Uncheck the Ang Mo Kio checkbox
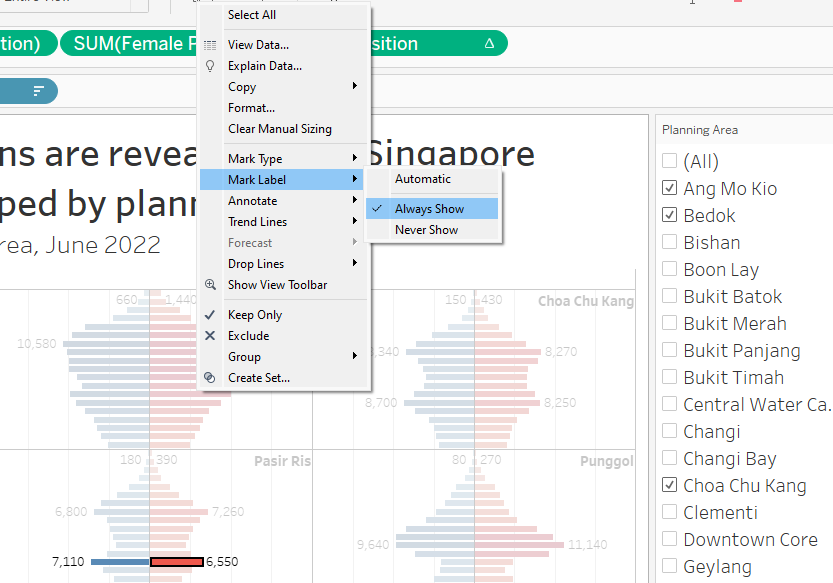This screenshot has width=833, height=583. tap(670, 188)
